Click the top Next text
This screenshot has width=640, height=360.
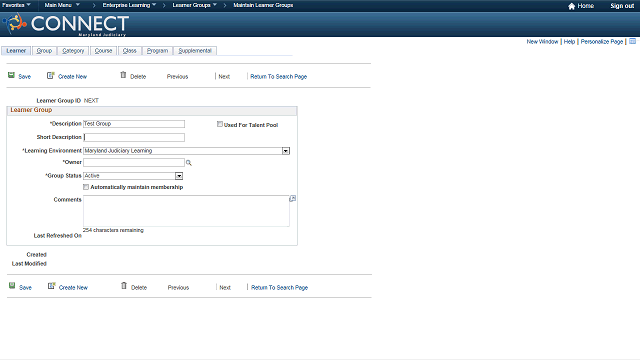tap(224, 77)
